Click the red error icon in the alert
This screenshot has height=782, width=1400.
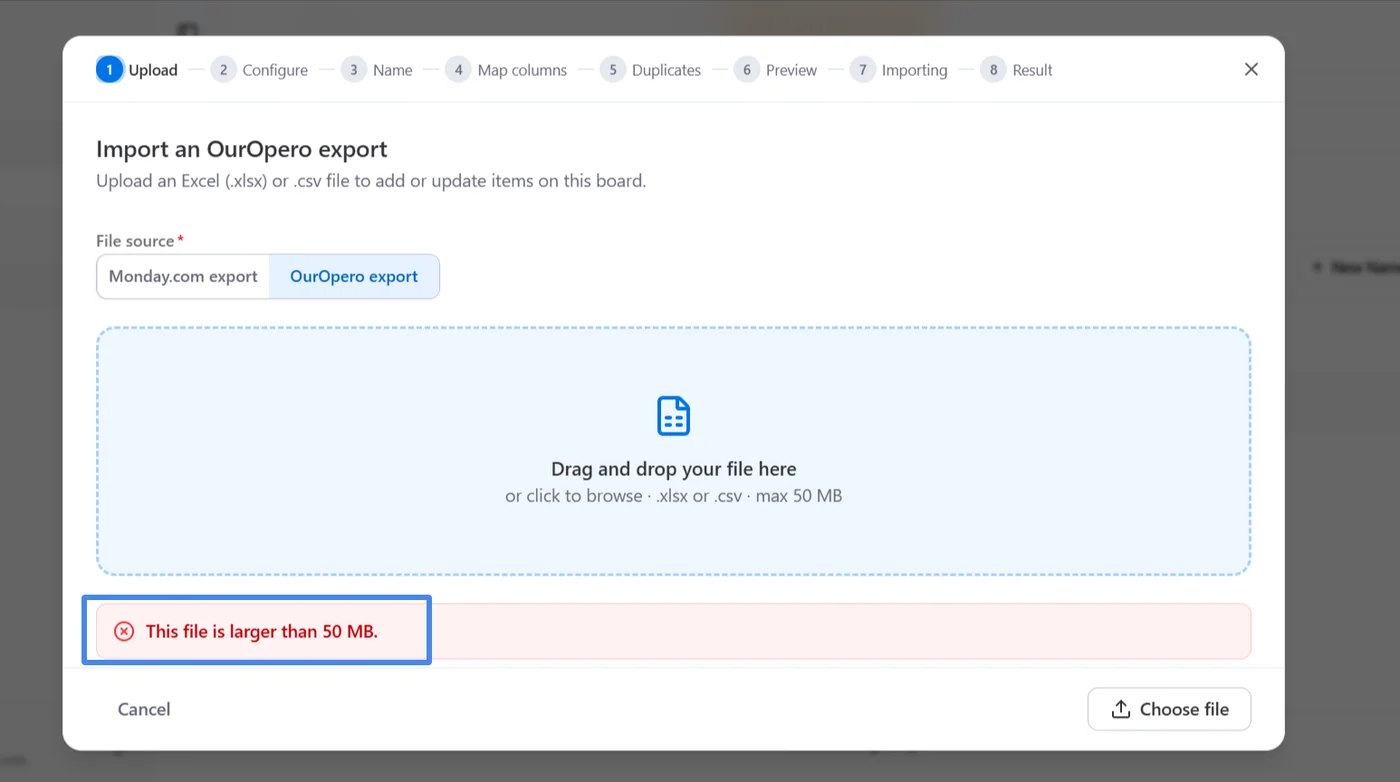point(124,631)
